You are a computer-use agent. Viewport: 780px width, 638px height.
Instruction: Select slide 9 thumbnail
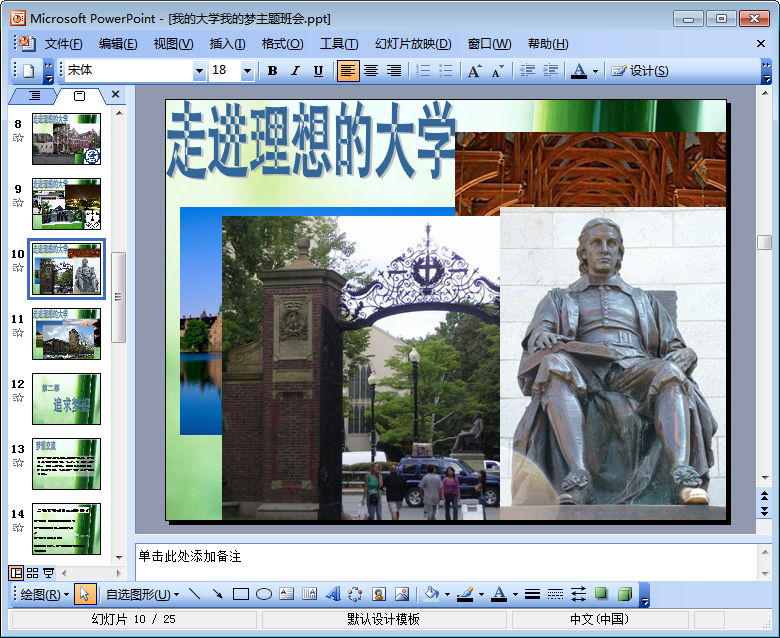tap(67, 204)
